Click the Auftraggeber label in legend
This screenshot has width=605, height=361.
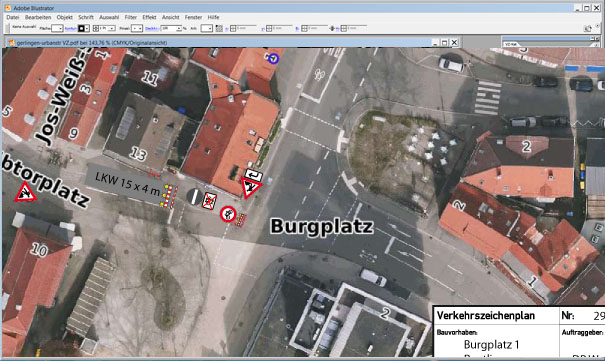tap(583, 332)
